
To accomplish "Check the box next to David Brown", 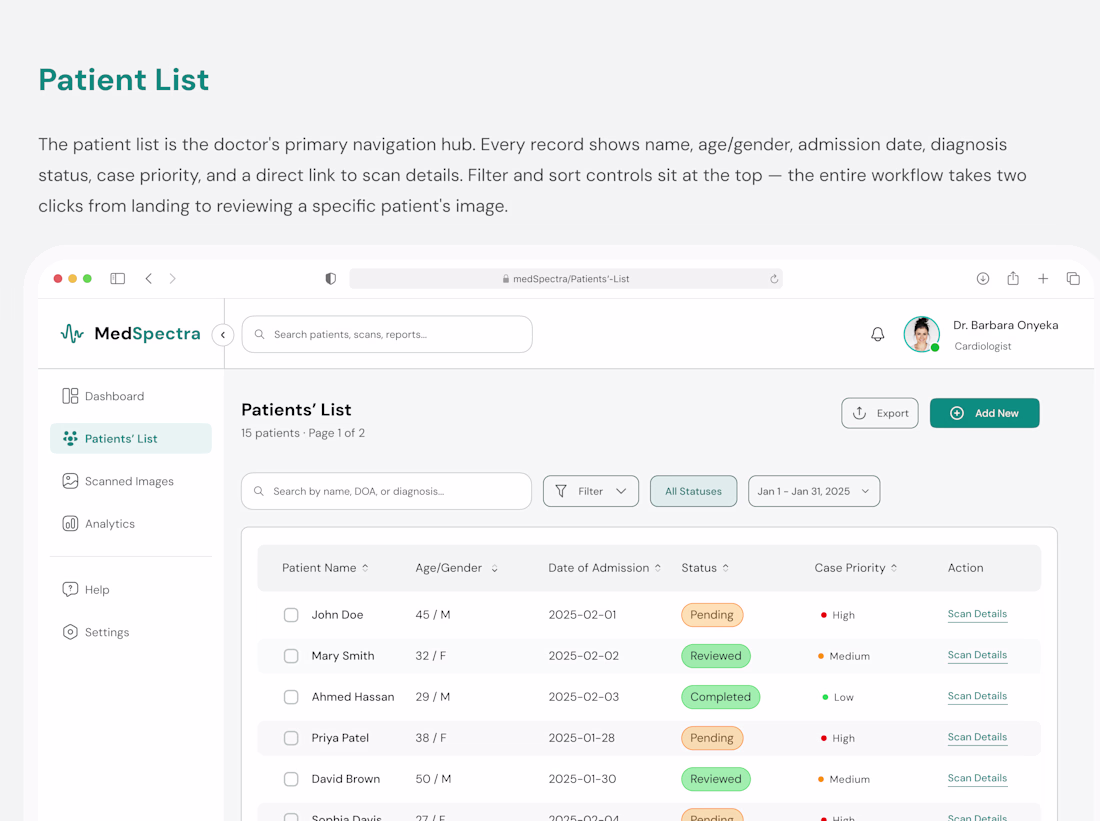I will [291, 779].
